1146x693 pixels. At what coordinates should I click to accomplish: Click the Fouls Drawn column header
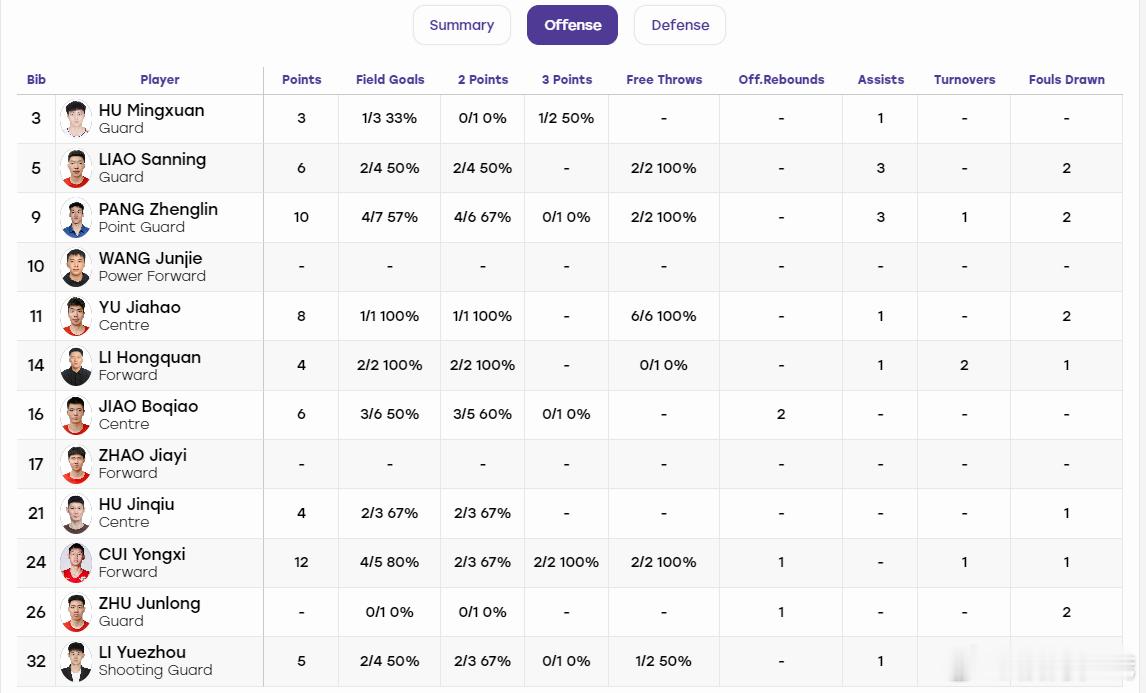[x=1066, y=80]
